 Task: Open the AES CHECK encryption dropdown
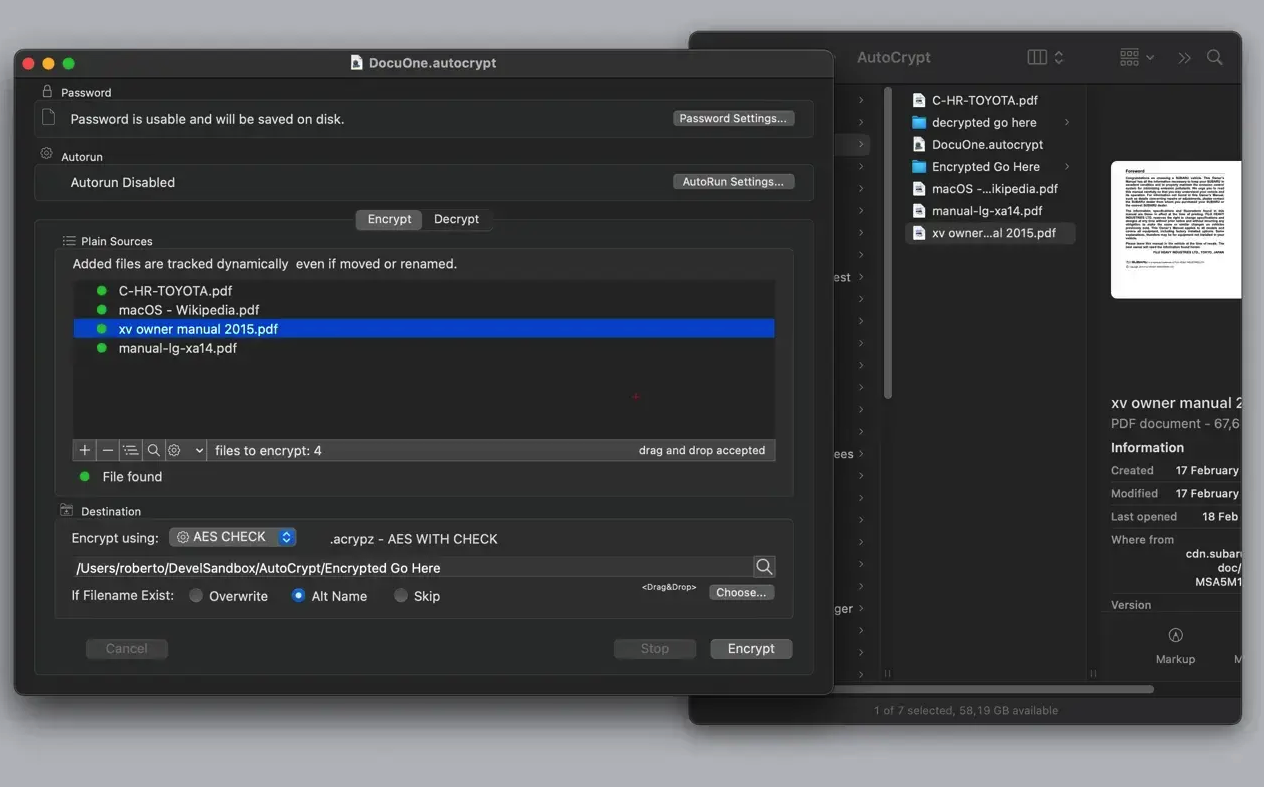pos(233,537)
